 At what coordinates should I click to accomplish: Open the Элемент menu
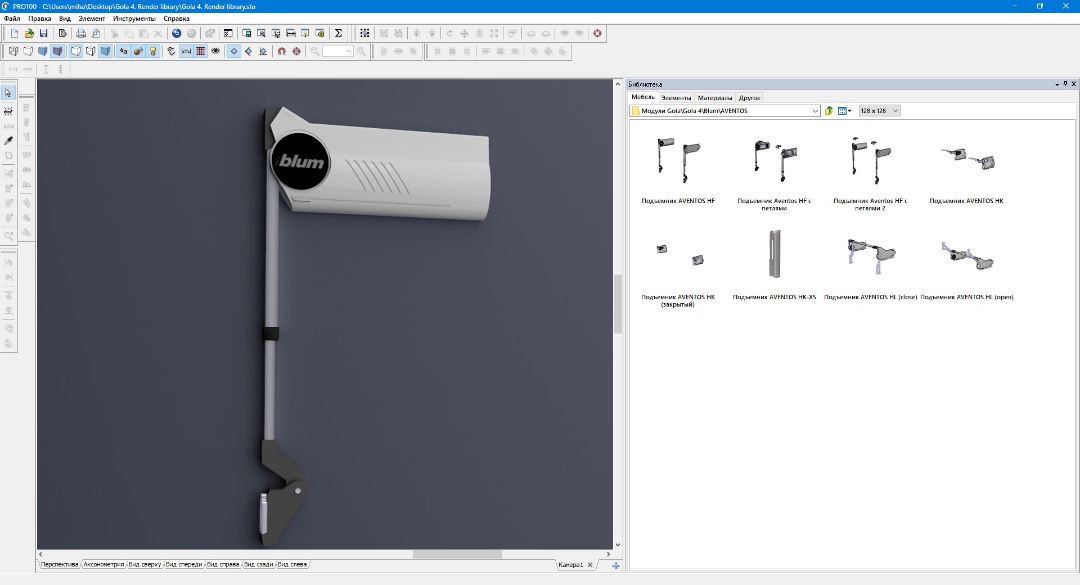point(92,19)
